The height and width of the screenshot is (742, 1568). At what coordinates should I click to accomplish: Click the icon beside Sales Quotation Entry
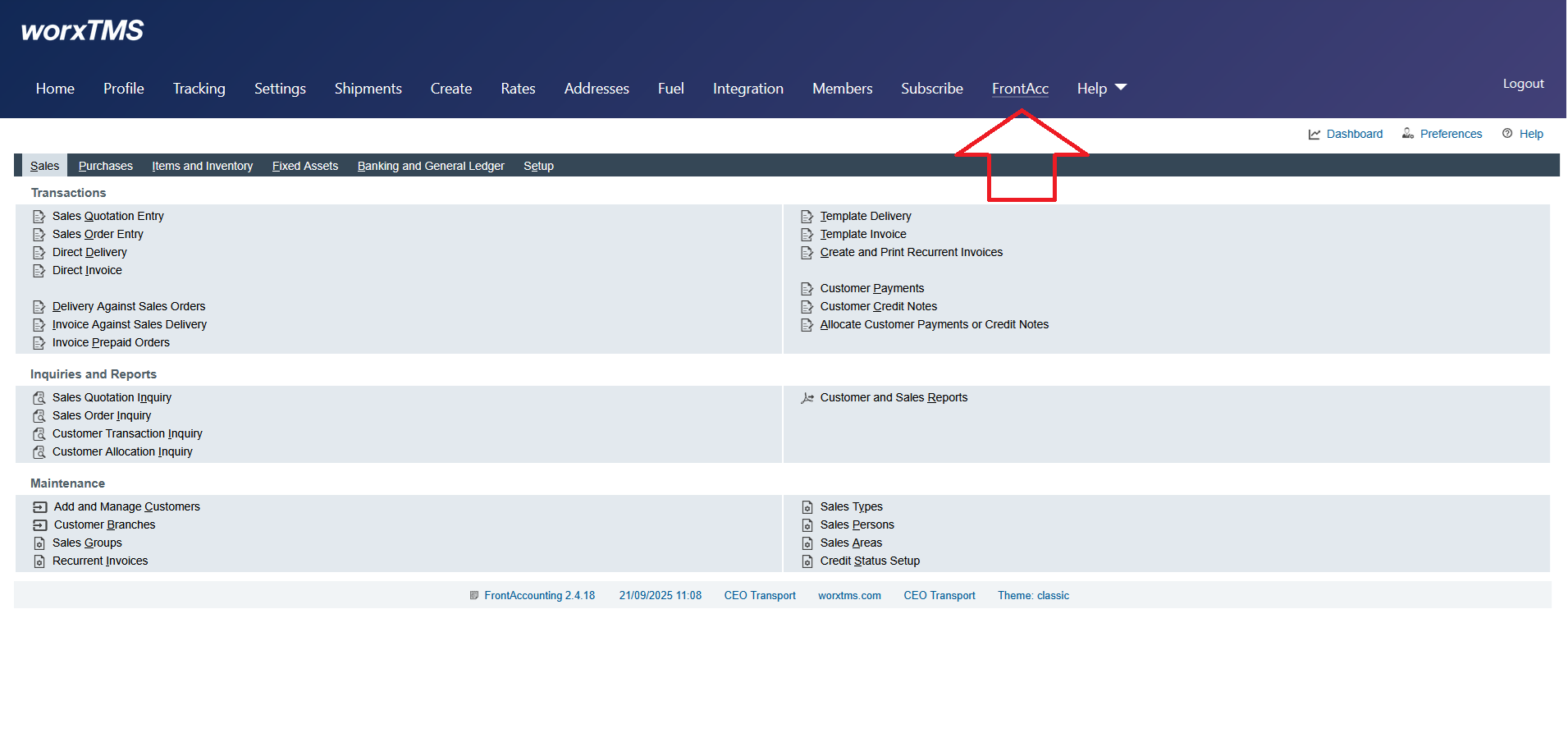[39, 217]
